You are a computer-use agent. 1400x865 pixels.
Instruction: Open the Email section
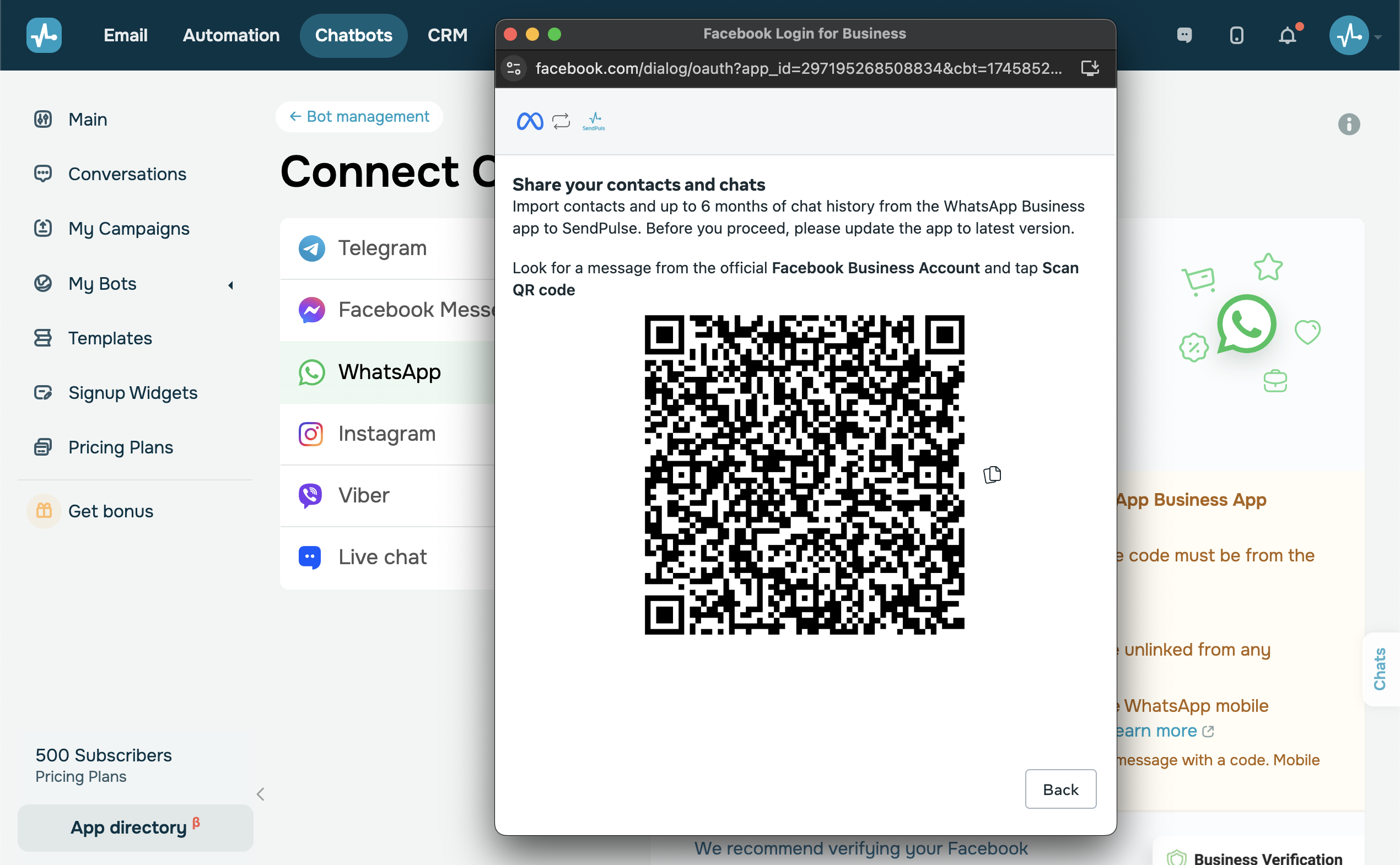pos(125,35)
